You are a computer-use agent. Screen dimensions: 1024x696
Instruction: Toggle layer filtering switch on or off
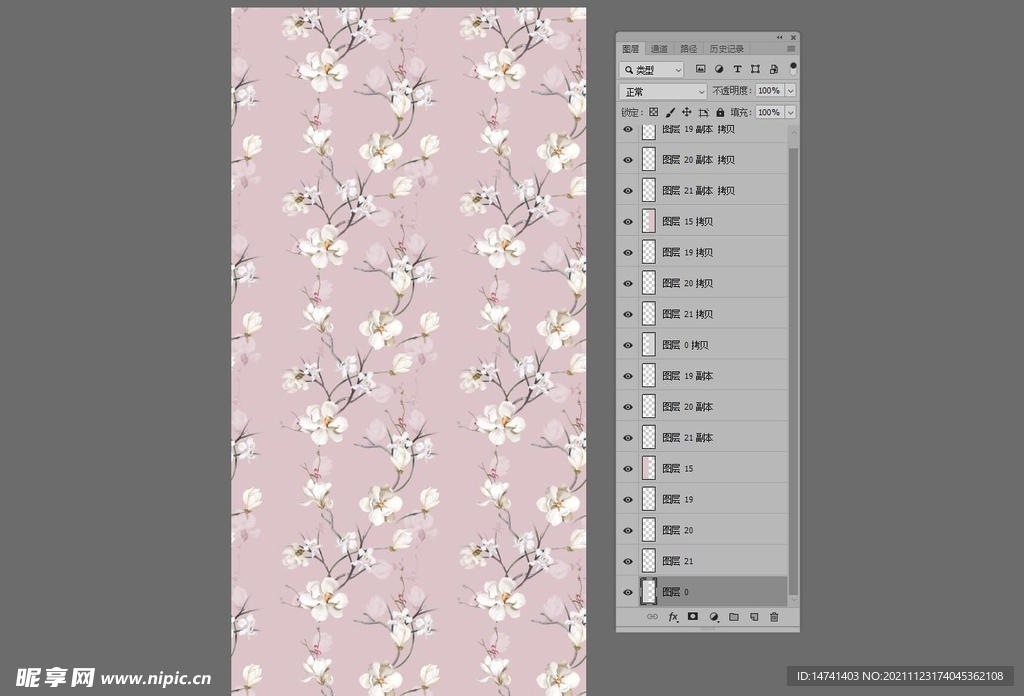click(793, 69)
